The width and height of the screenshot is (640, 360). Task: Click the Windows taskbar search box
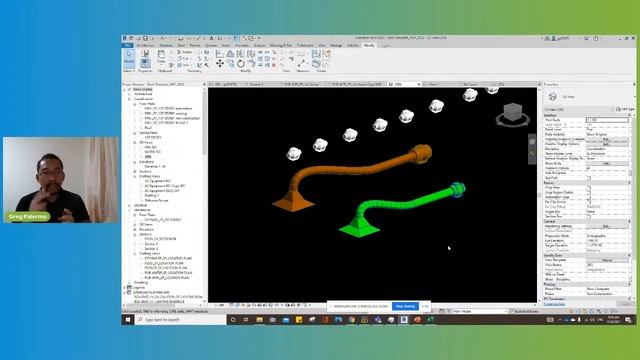[180, 320]
